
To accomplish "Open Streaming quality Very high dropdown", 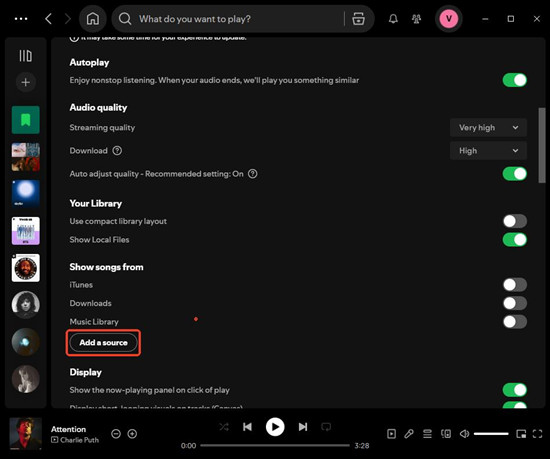I will [x=488, y=128].
